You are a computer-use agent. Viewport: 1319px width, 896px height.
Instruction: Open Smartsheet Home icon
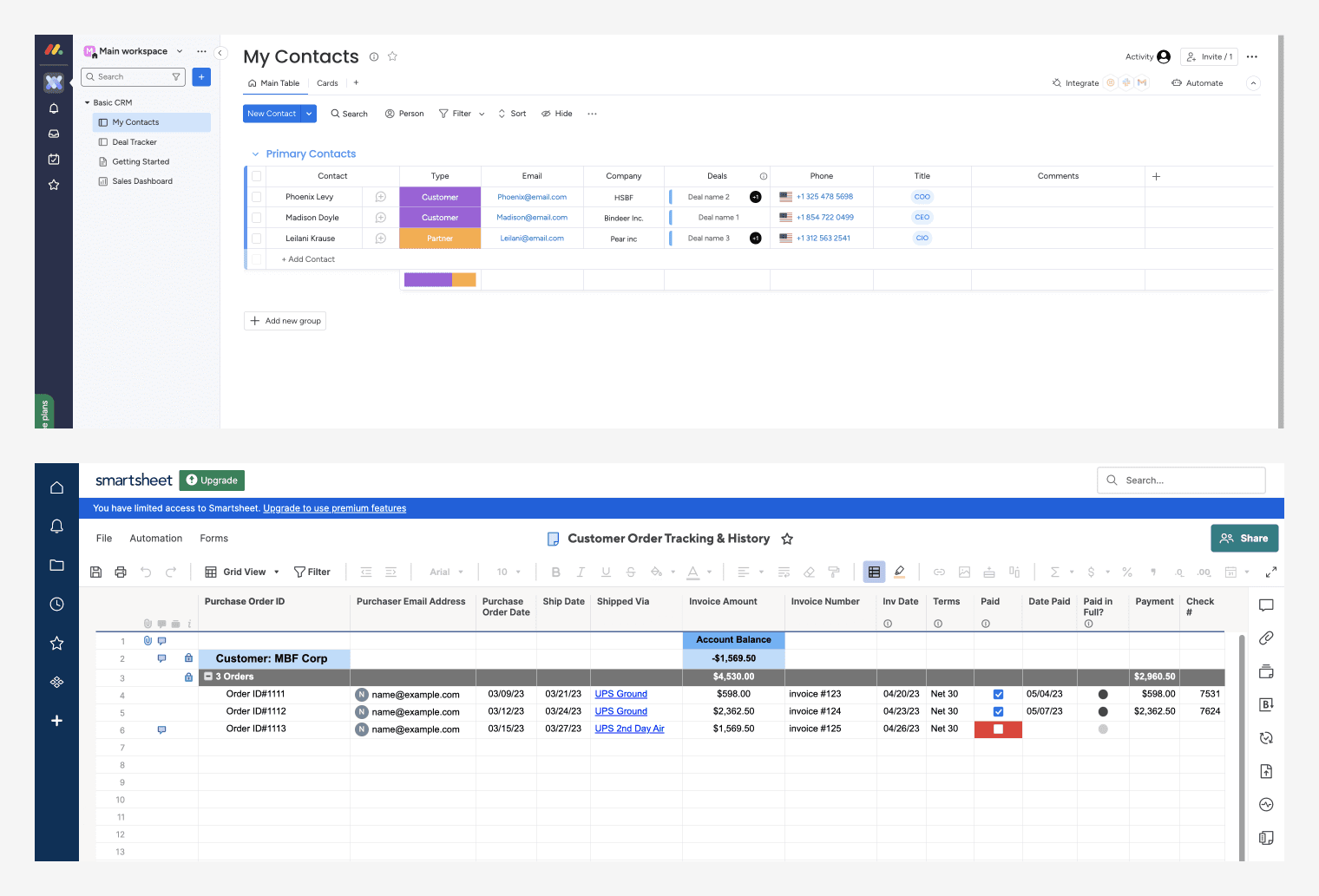click(56, 487)
